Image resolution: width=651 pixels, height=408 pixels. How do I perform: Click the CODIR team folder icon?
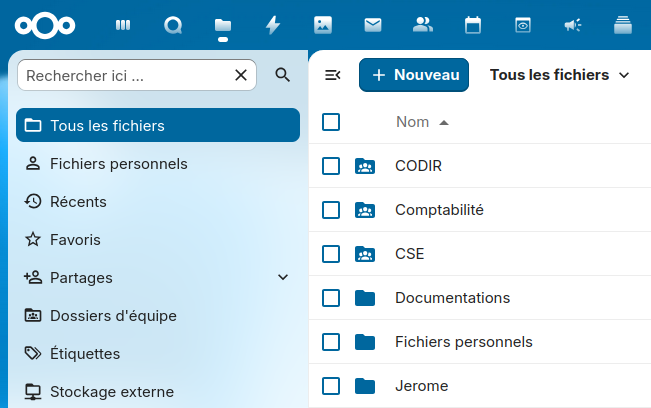pyautogui.click(x=365, y=166)
